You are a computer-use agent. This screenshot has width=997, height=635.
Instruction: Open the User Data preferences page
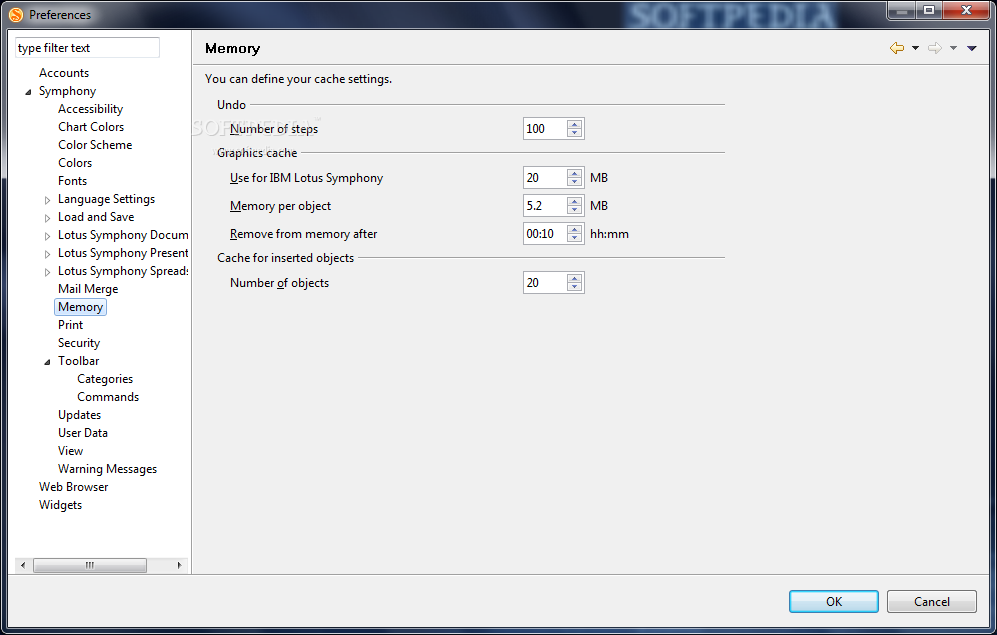click(x=83, y=432)
